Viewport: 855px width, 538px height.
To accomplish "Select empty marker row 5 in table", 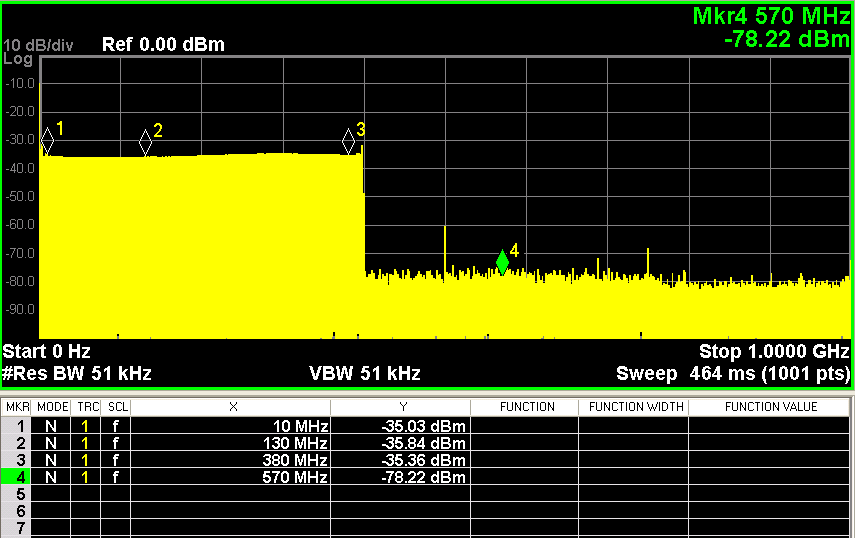I will pyautogui.click(x=17, y=494).
